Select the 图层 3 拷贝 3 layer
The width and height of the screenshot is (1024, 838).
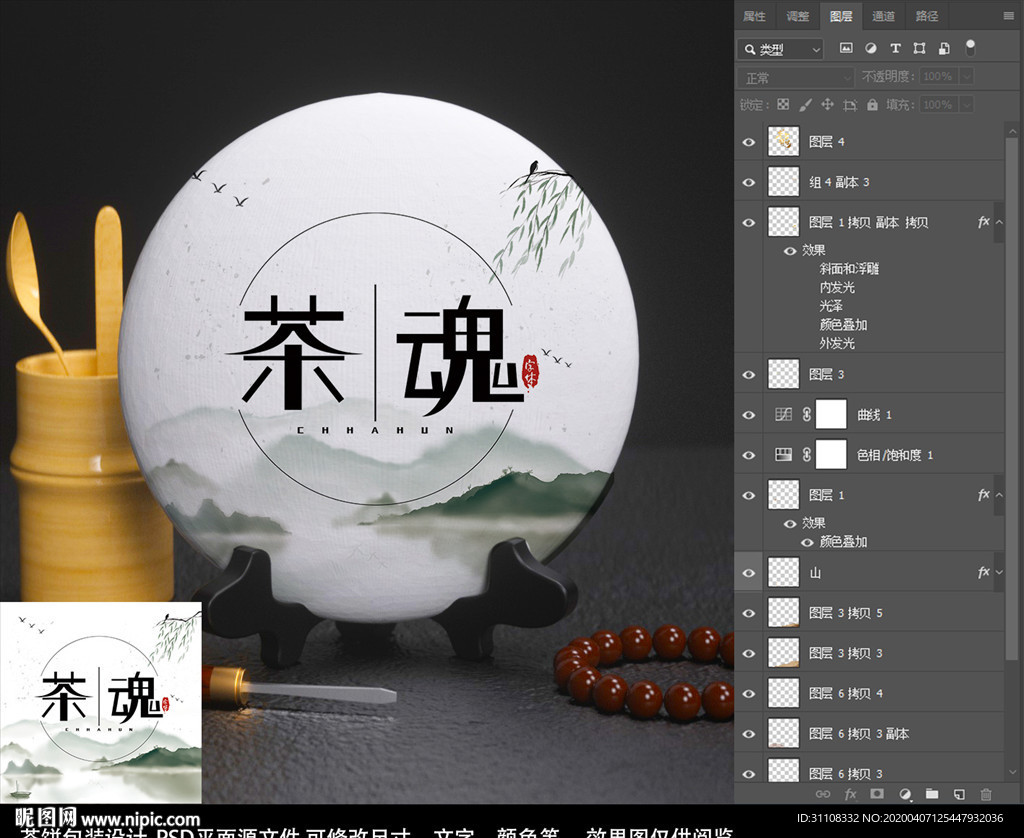point(869,653)
